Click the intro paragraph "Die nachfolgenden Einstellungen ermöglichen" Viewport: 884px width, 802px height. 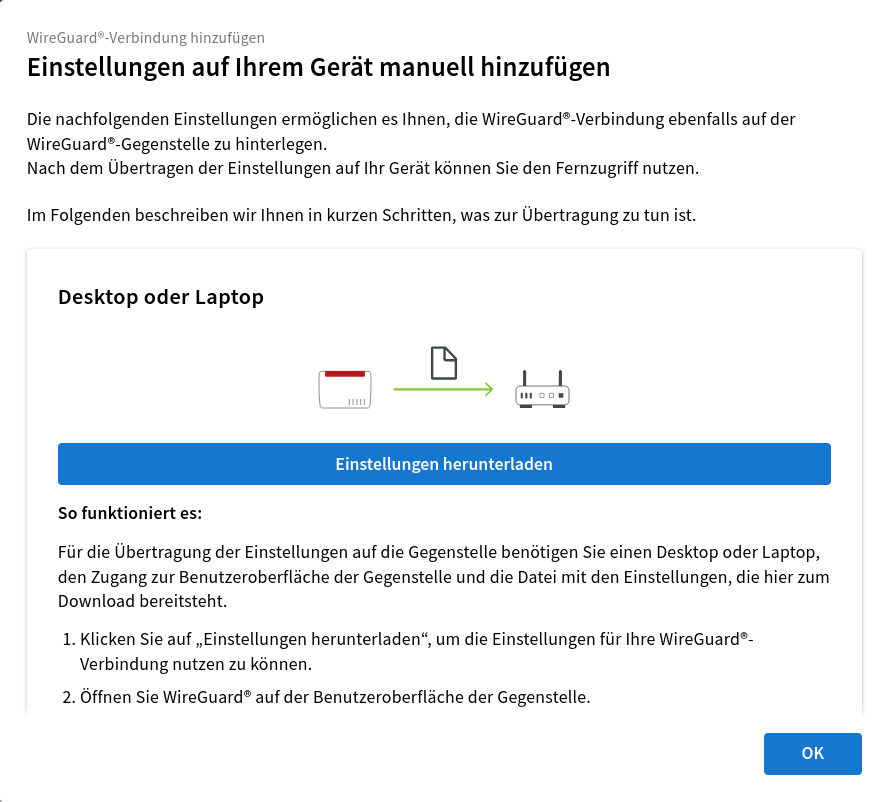[411, 119]
